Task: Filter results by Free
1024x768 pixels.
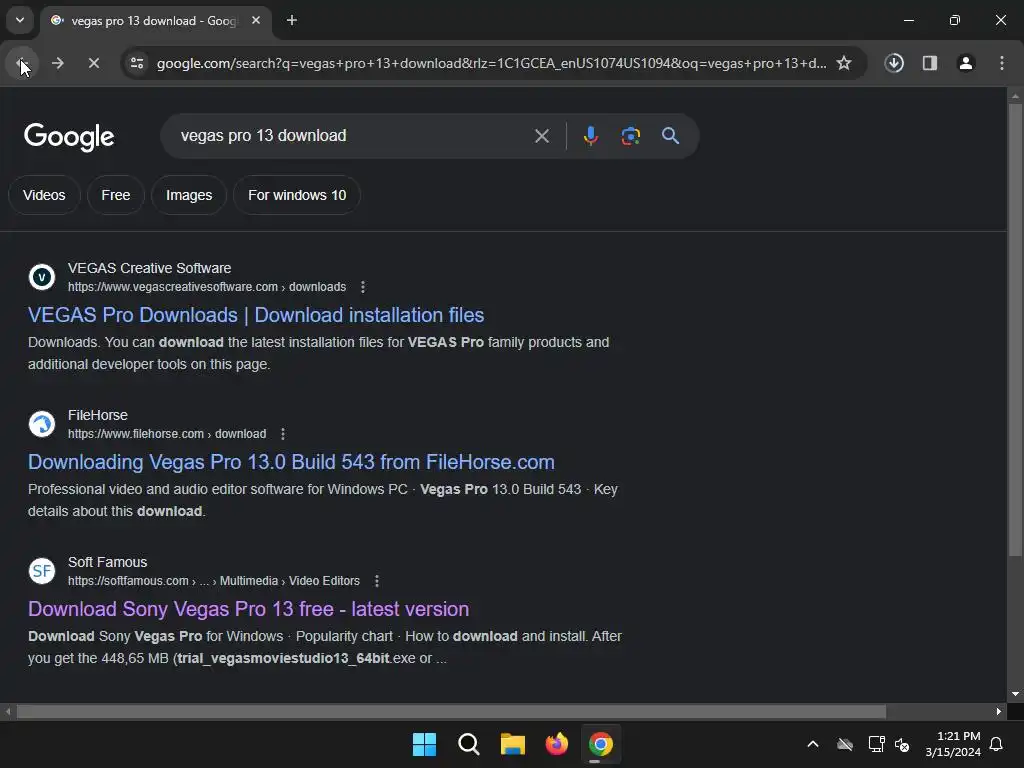Action: pos(116,195)
